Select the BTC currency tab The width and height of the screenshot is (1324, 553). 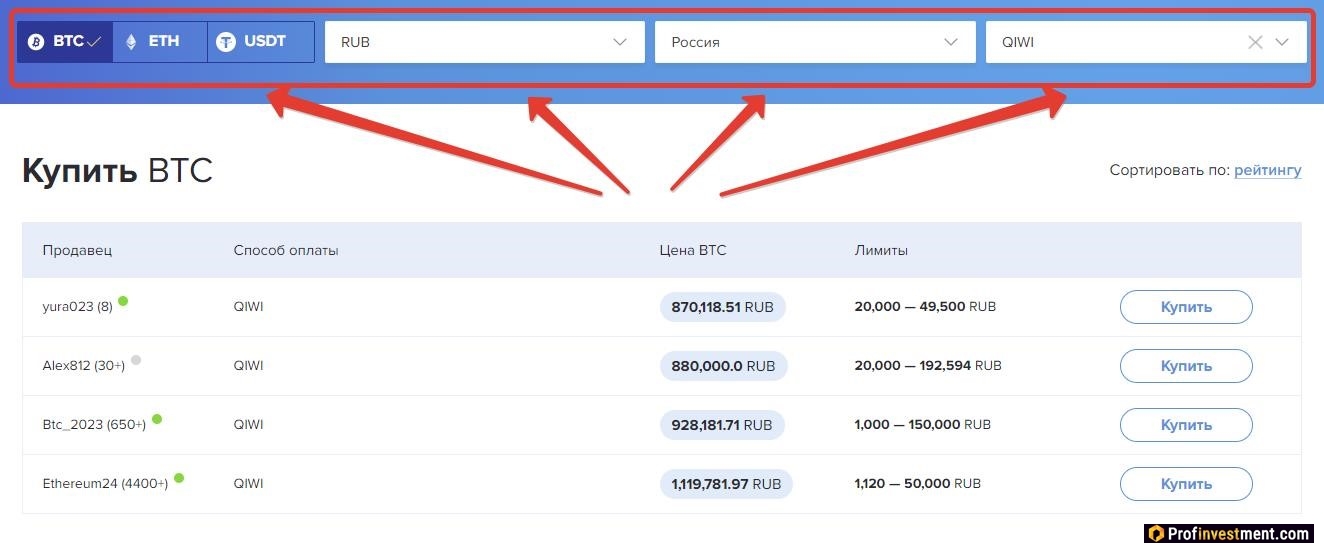coord(65,42)
